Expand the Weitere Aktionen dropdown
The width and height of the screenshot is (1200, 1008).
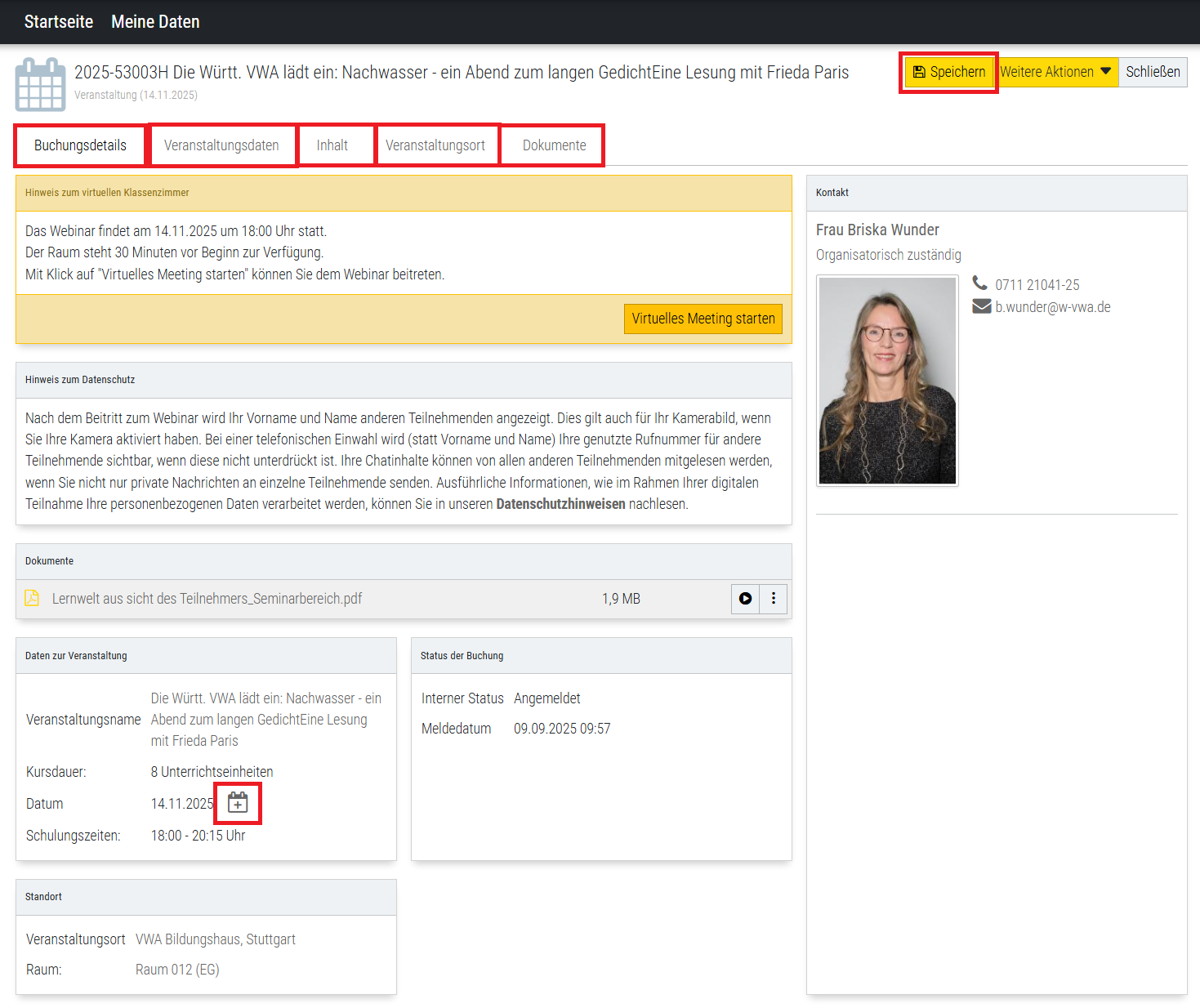[x=1056, y=72]
